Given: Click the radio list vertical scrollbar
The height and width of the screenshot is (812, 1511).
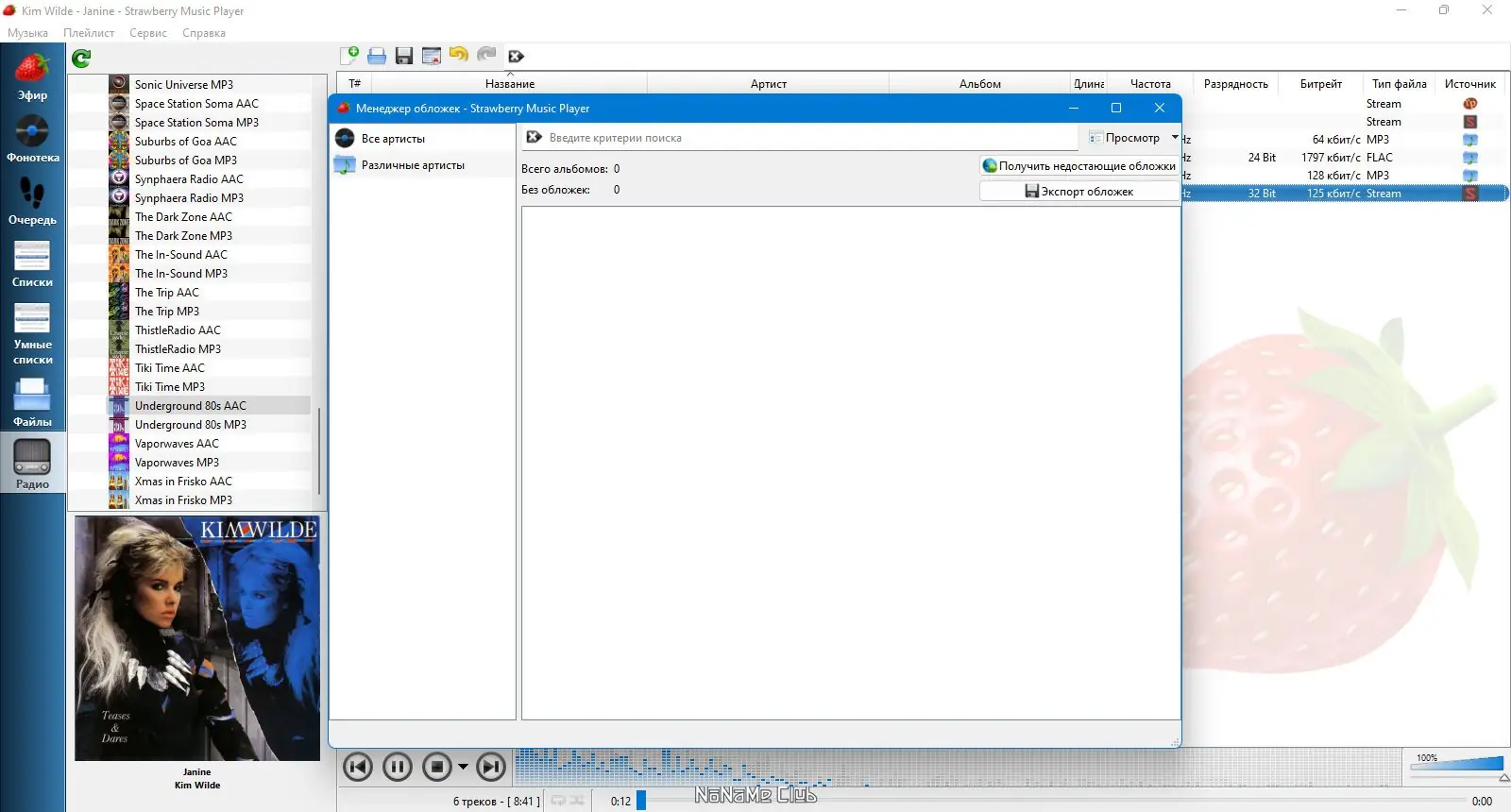Looking at the screenshot, I should [319, 451].
